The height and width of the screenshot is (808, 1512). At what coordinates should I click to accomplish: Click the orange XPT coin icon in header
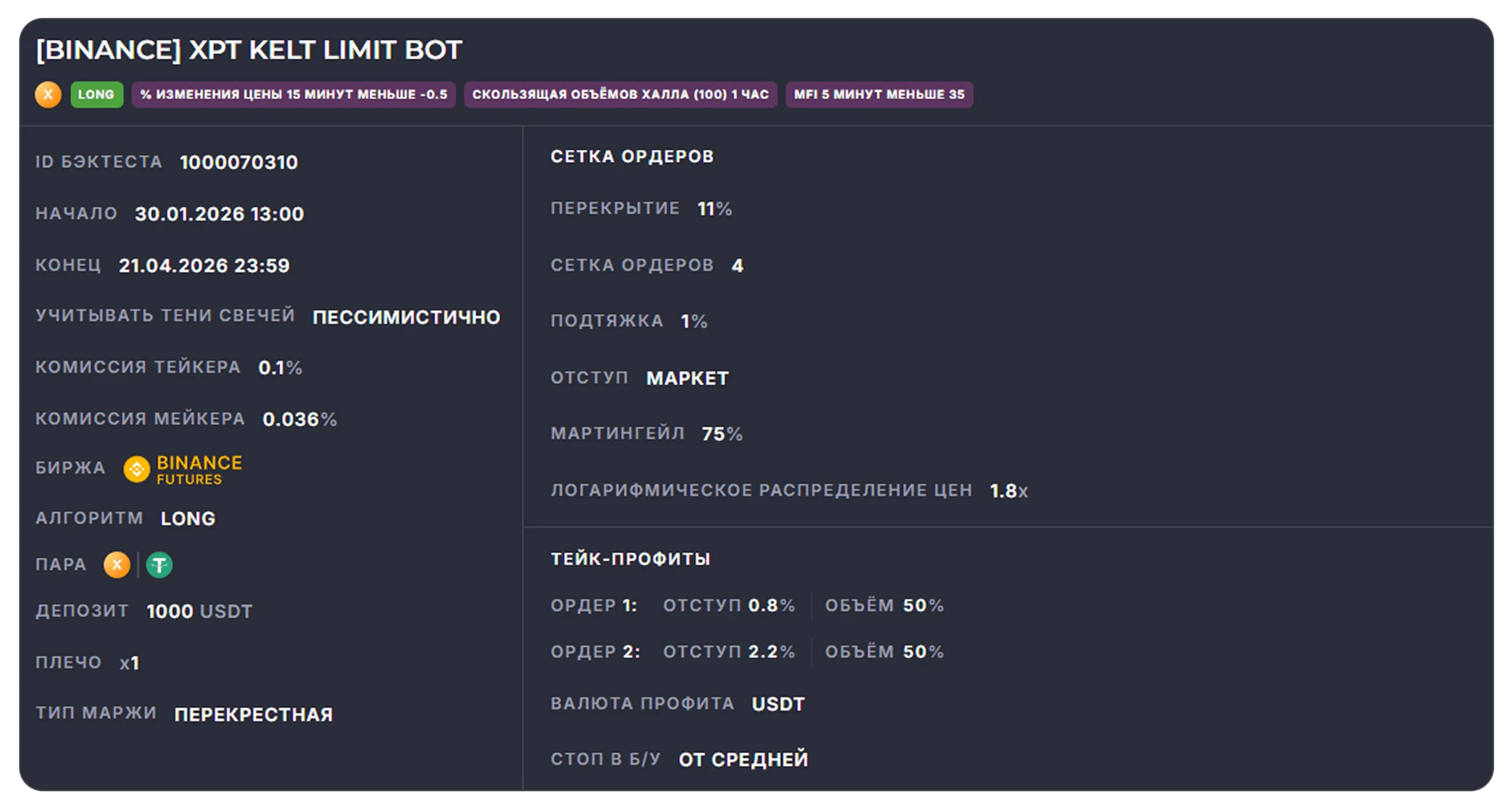[x=48, y=94]
